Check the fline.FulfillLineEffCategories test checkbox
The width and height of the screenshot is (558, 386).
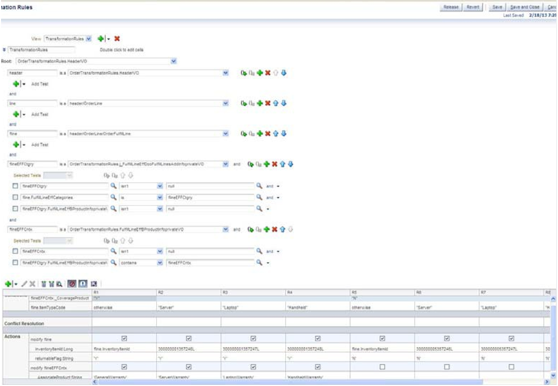[15, 197]
